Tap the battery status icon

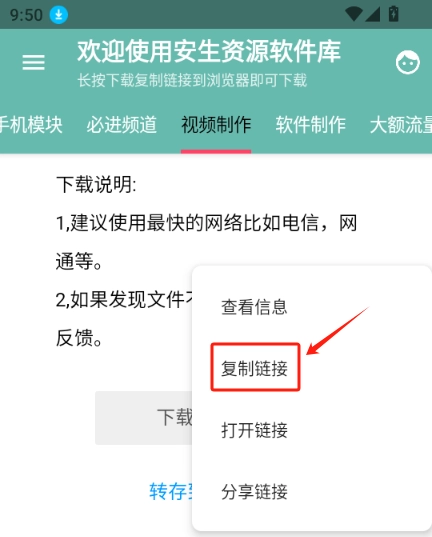click(x=393, y=14)
